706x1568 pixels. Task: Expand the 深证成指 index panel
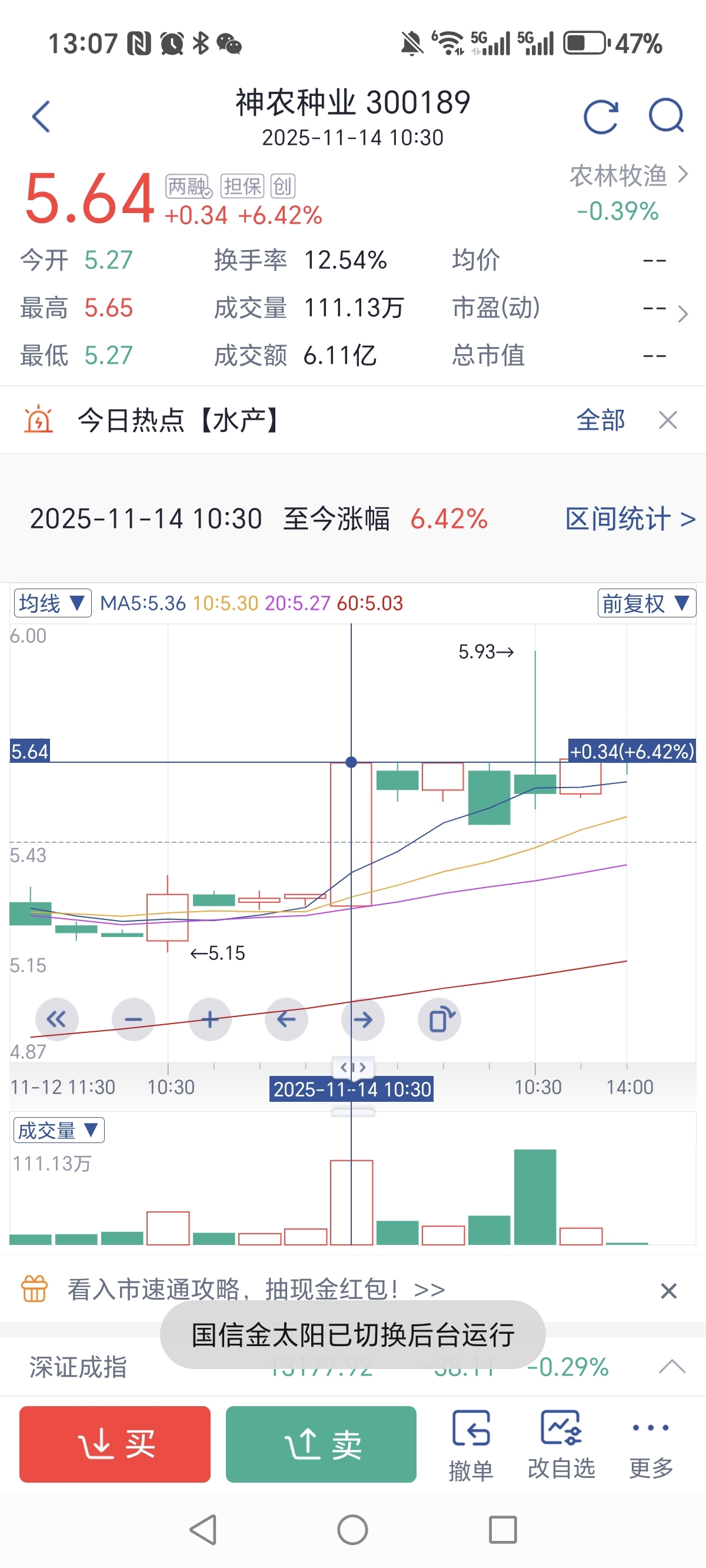pyautogui.click(x=672, y=1367)
